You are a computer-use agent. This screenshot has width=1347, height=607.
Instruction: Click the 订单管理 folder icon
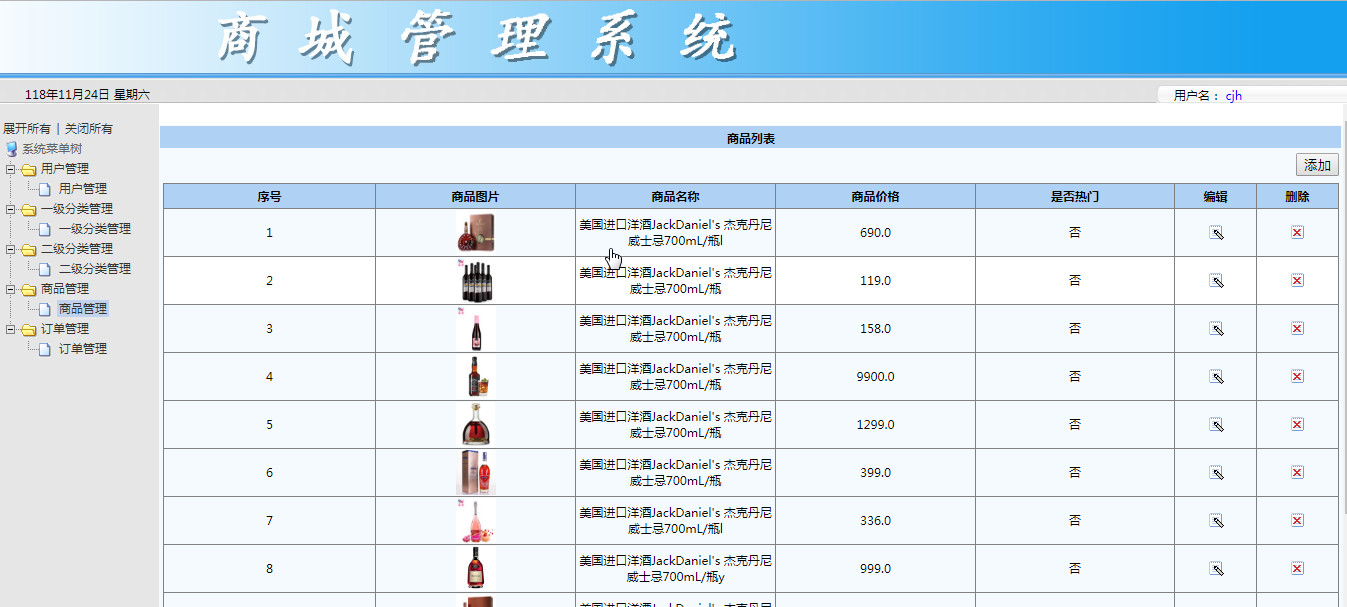pos(29,329)
